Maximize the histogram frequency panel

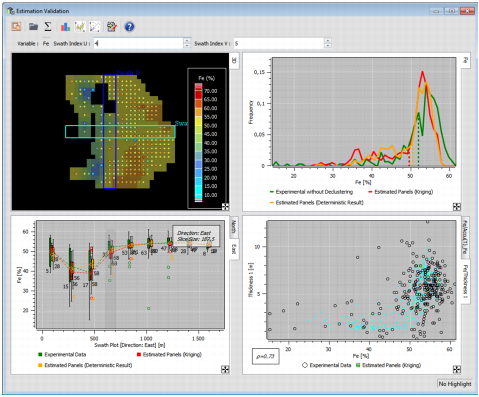tap(457, 207)
